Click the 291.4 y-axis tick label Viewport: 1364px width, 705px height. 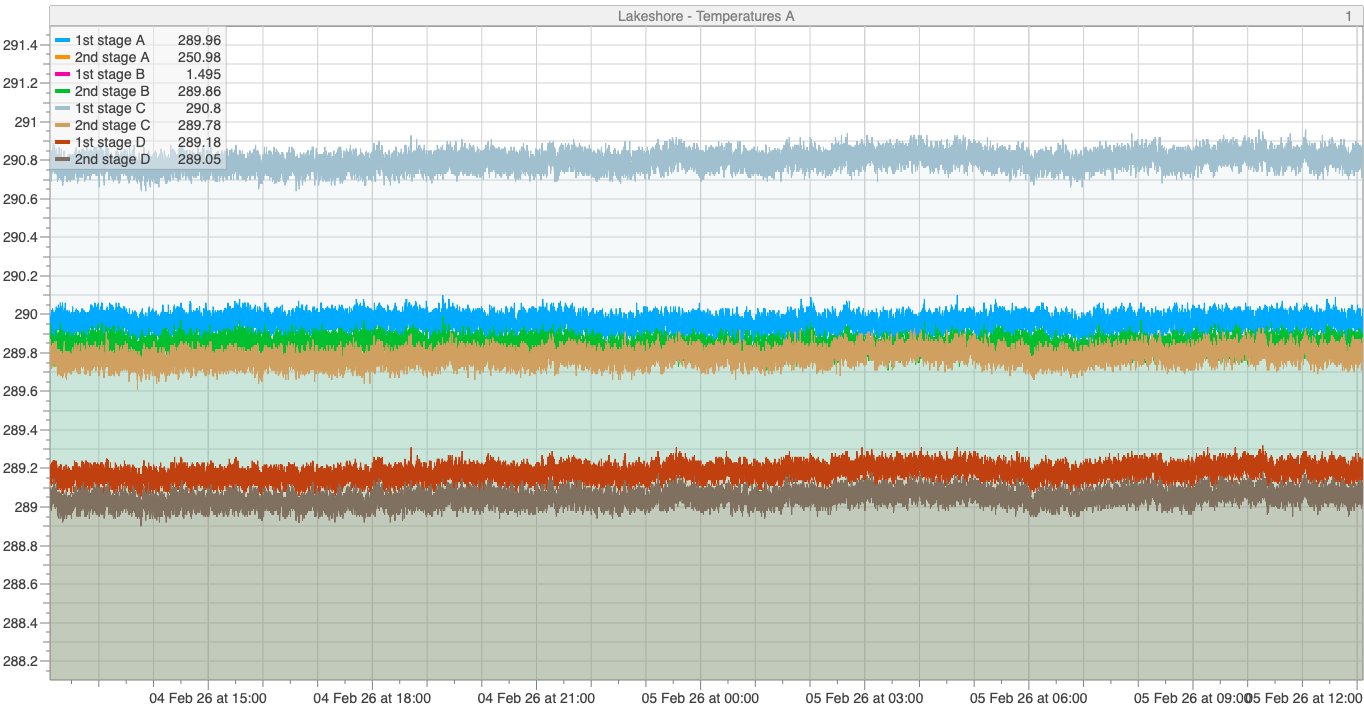(x=21, y=45)
